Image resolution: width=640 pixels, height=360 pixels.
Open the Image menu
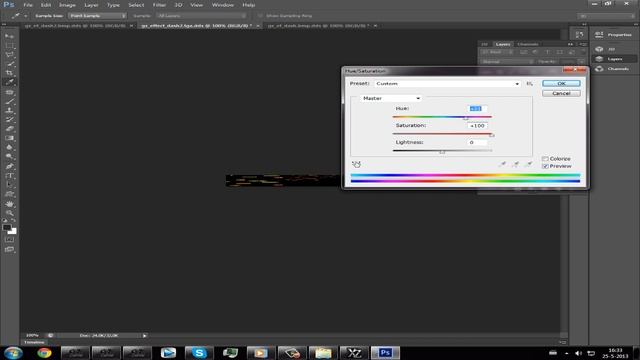pos(67,5)
